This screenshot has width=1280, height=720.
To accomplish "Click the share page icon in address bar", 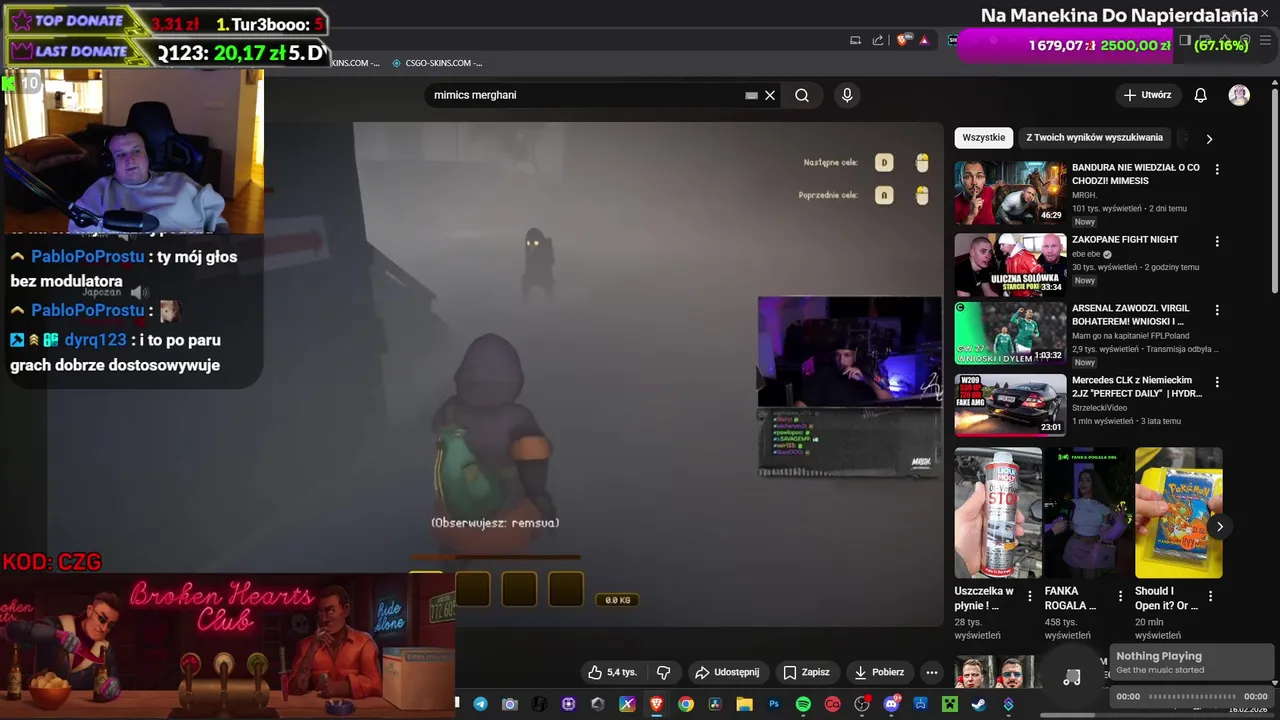I will [878, 40].
